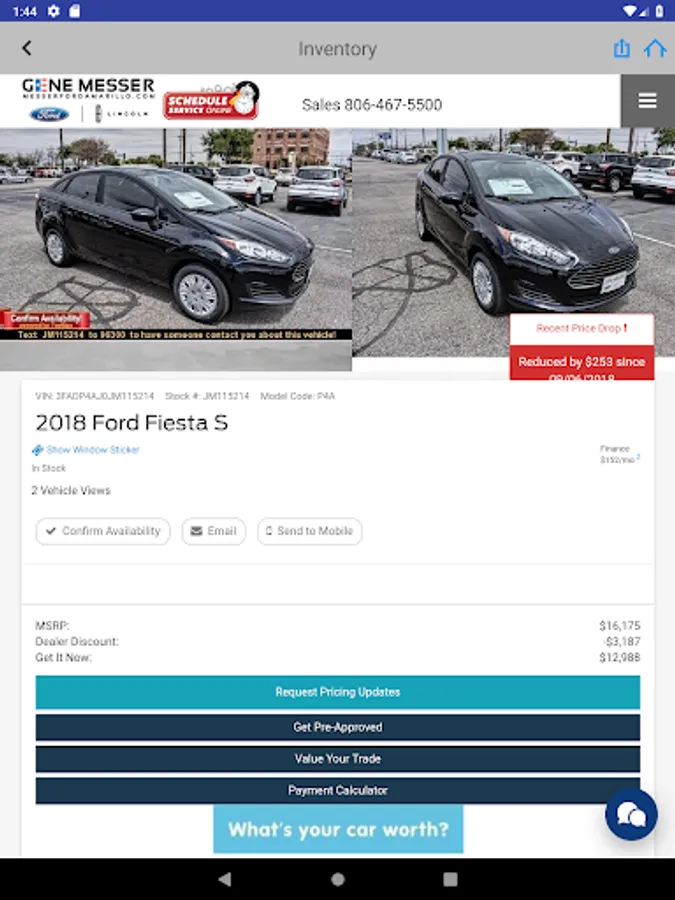This screenshot has width=675, height=900.
Task: Select Send to Mobile button
Action: [x=309, y=531]
